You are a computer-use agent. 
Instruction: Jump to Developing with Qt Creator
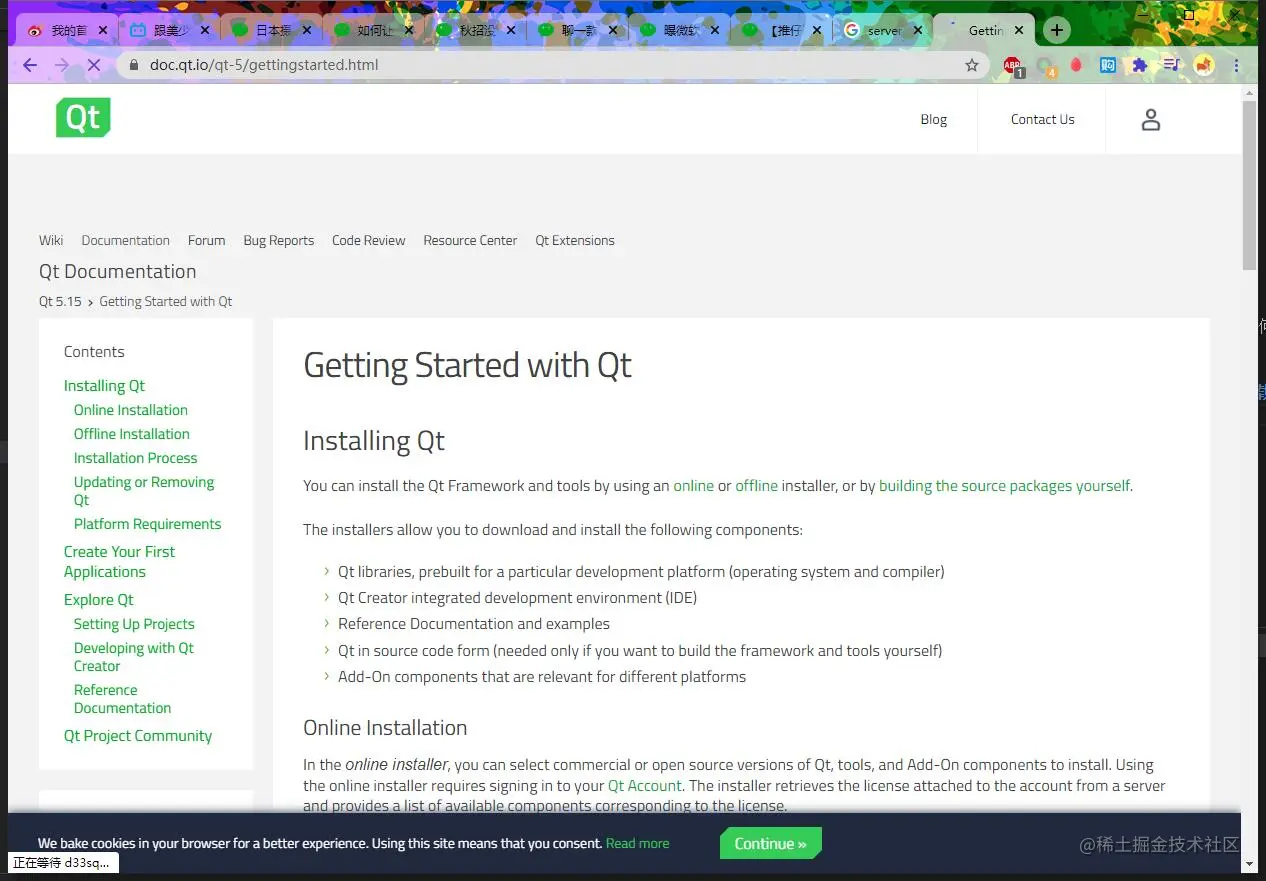point(133,657)
